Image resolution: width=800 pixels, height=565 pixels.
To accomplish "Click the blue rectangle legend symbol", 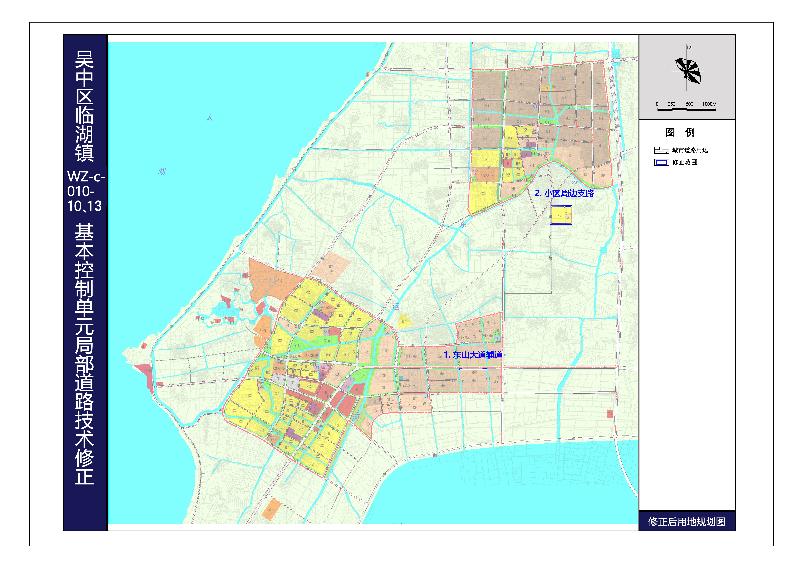I will pyautogui.click(x=659, y=160).
